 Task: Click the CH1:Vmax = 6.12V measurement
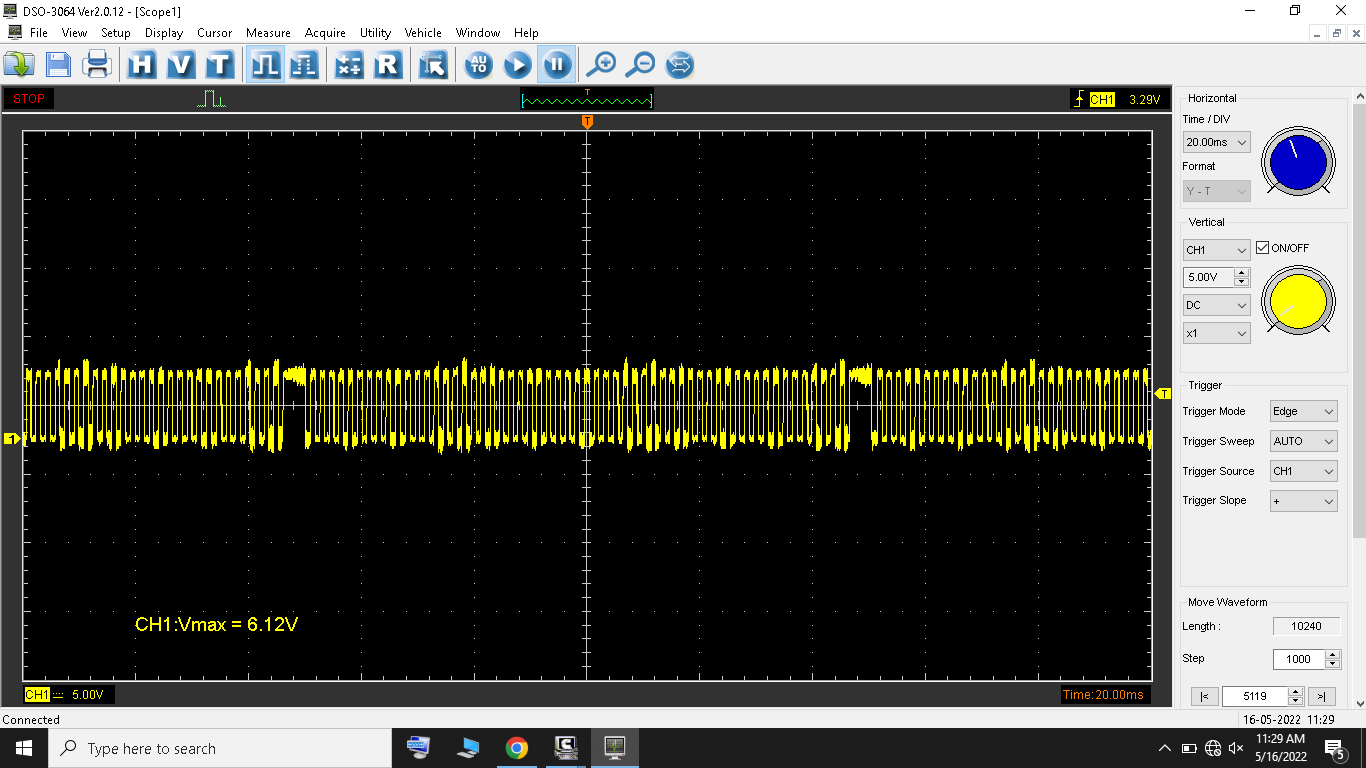pos(217,624)
